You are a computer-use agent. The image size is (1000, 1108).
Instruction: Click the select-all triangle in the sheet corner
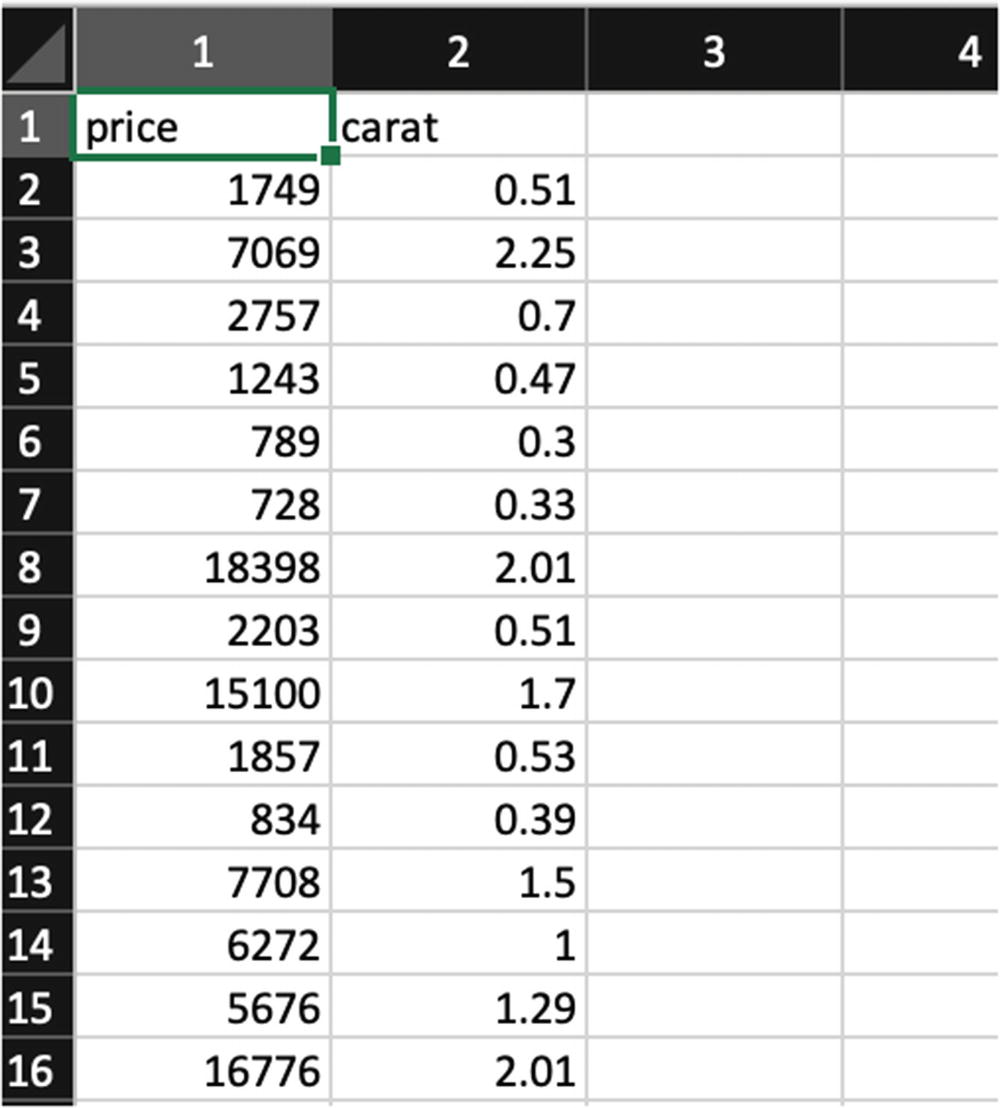point(37,50)
